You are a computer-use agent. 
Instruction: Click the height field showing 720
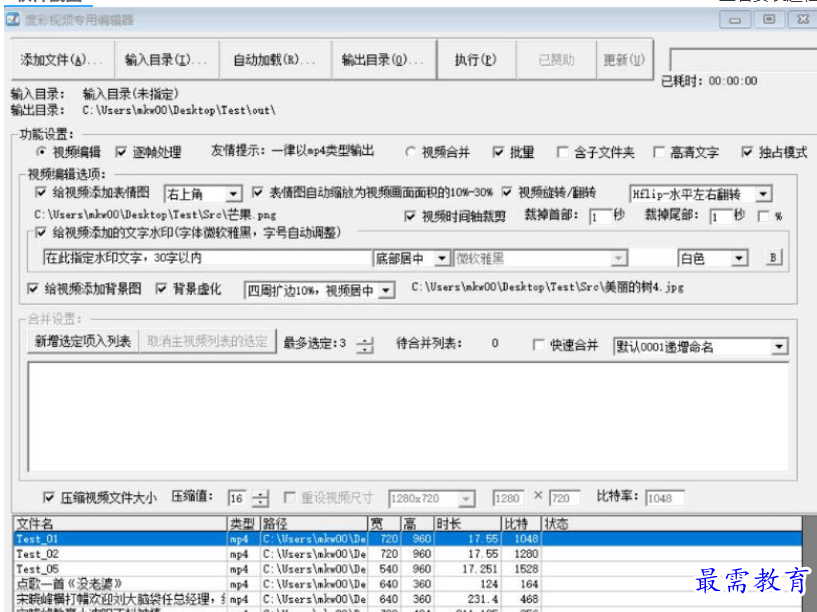tap(564, 498)
